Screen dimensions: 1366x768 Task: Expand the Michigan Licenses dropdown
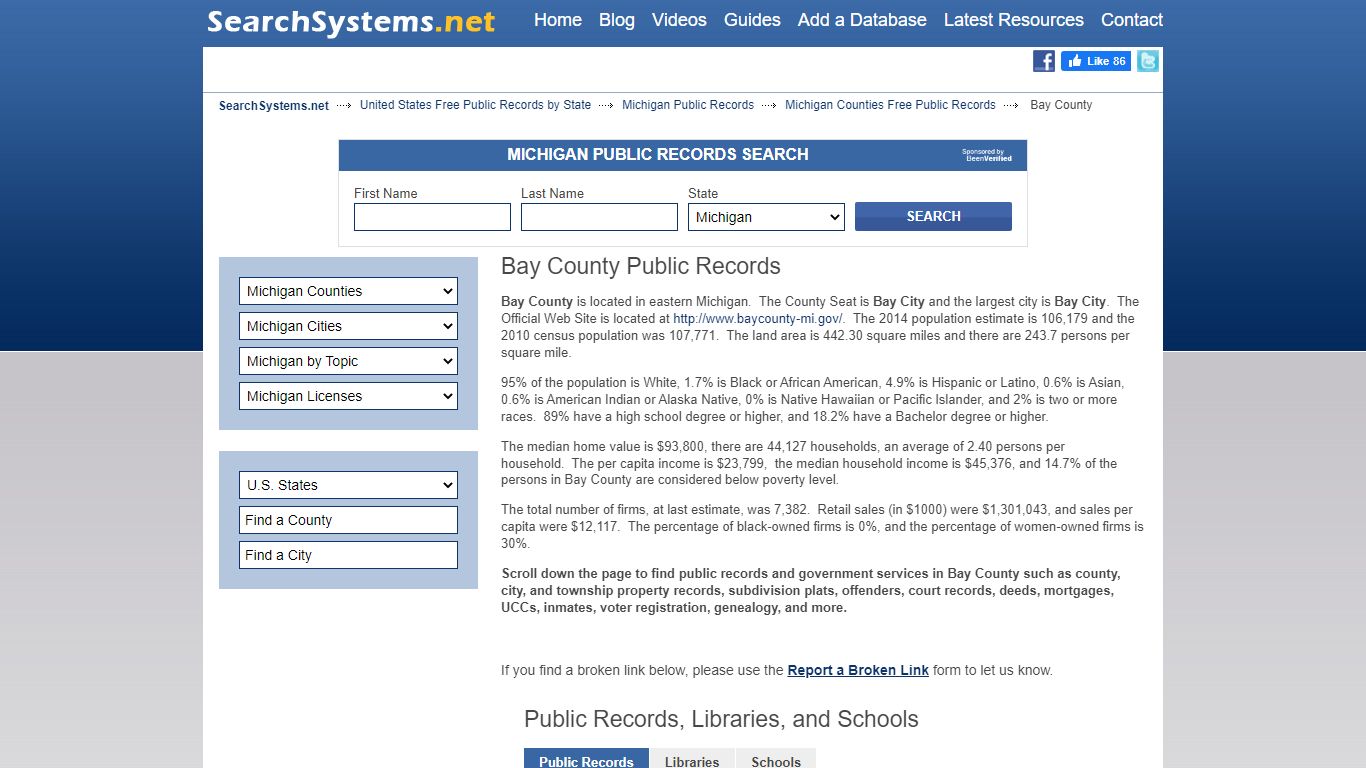click(x=348, y=396)
